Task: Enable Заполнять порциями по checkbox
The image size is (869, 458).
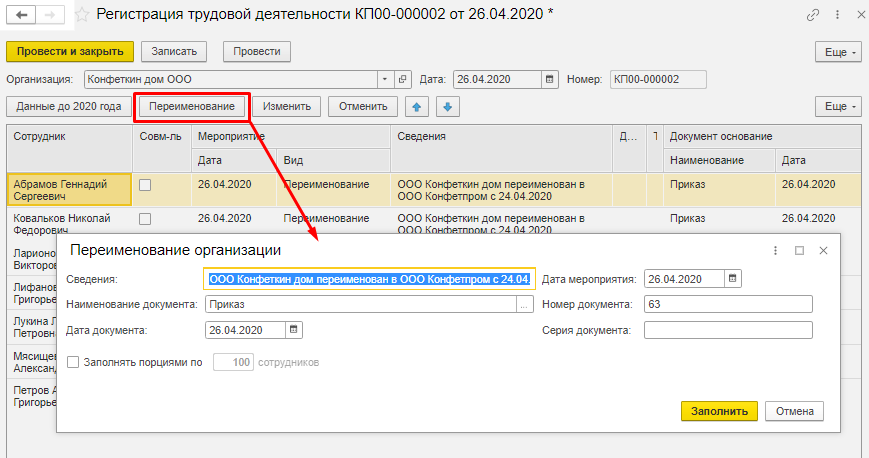Action: click(73, 362)
